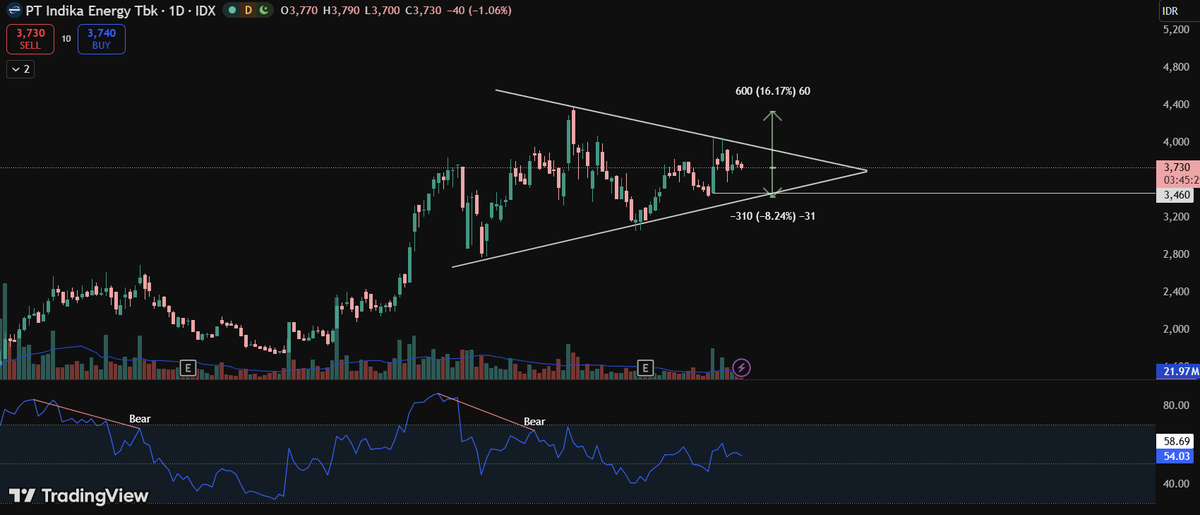The image size is (1200, 515).
Task: Click the 58.69 RSI value label
Action: [1174, 440]
